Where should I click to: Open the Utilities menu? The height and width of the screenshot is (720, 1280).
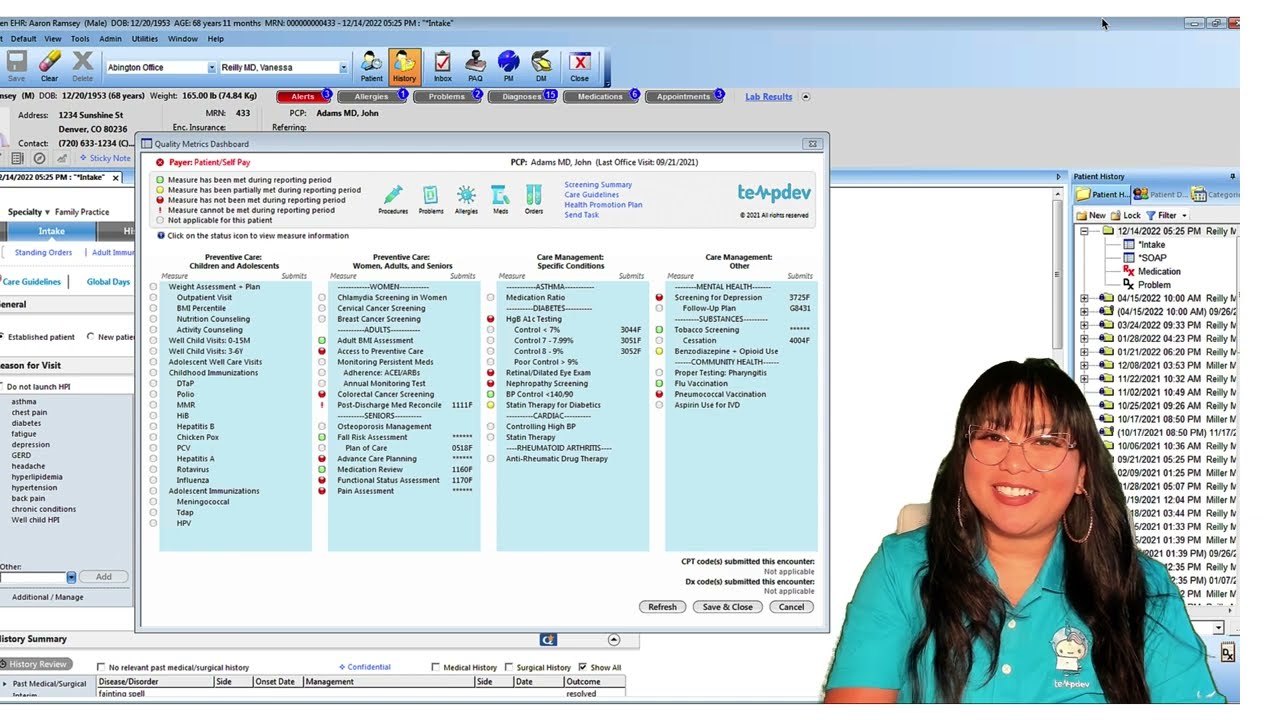tap(145, 39)
